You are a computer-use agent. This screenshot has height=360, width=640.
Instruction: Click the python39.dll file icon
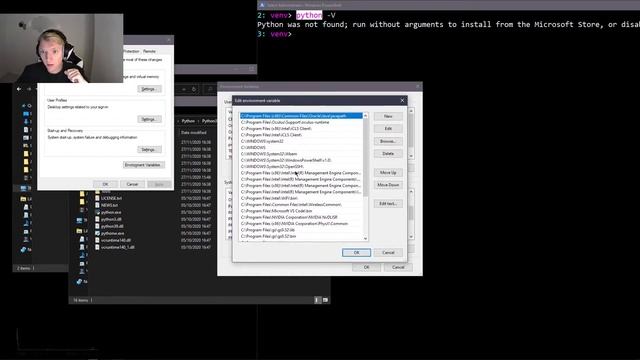(x=97, y=226)
